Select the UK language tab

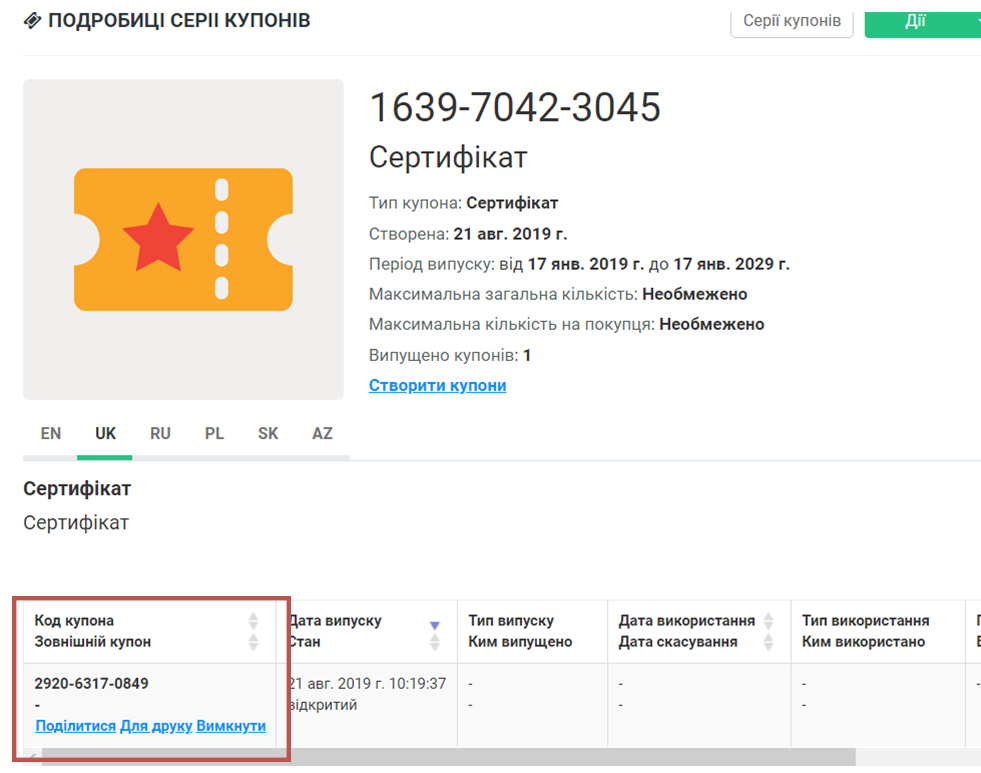(105, 434)
